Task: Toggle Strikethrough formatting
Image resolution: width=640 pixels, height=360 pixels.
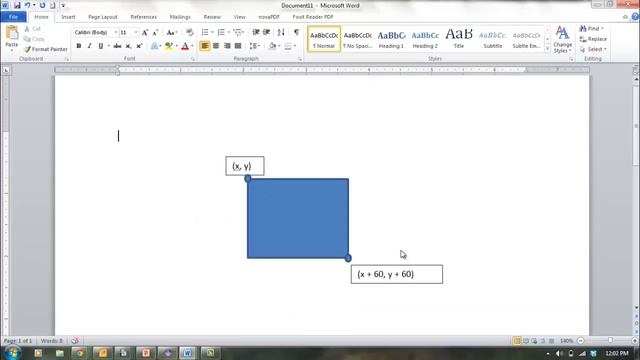Action: coord(118,46)
